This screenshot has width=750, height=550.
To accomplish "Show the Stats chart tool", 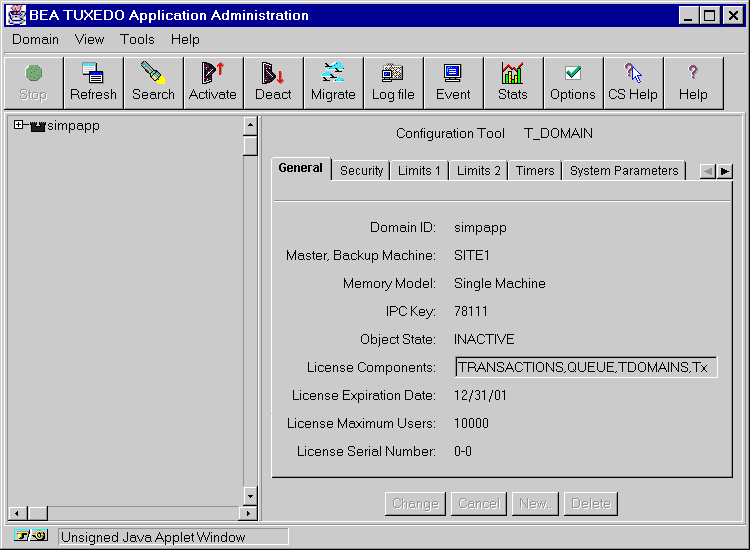I will tap(514, 83).
